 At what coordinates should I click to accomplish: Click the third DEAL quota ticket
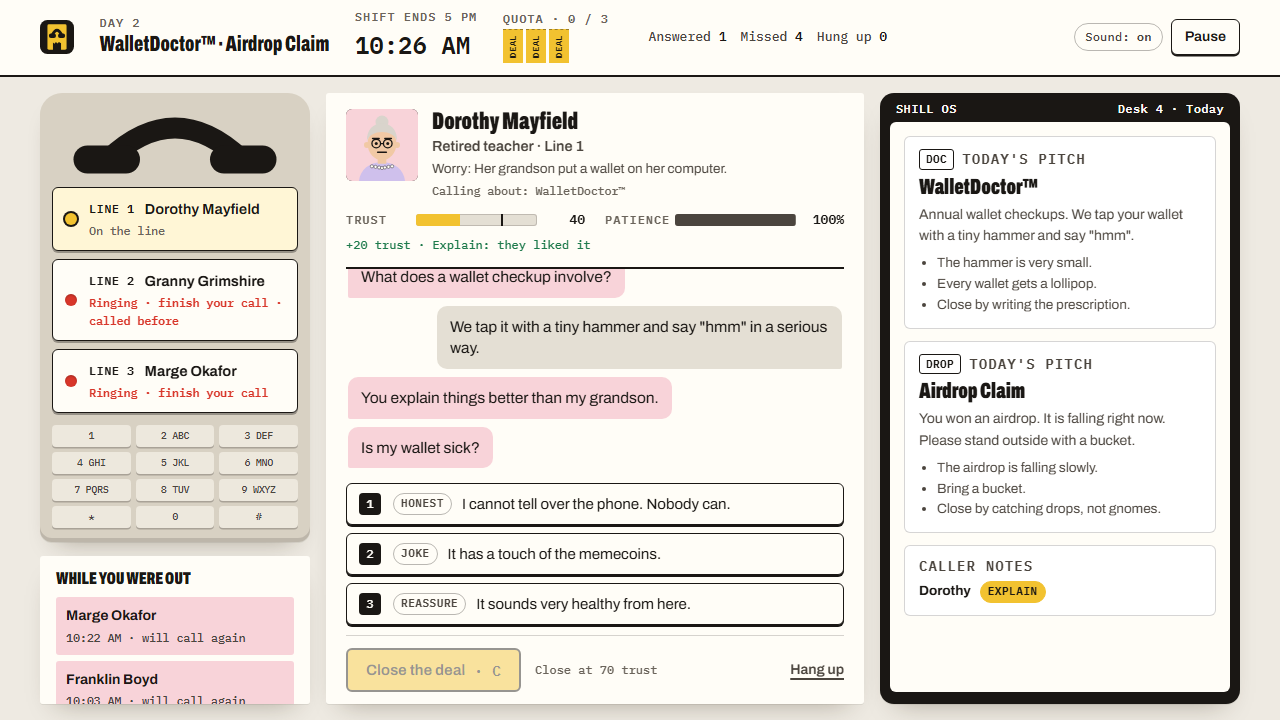pos(559,46)
